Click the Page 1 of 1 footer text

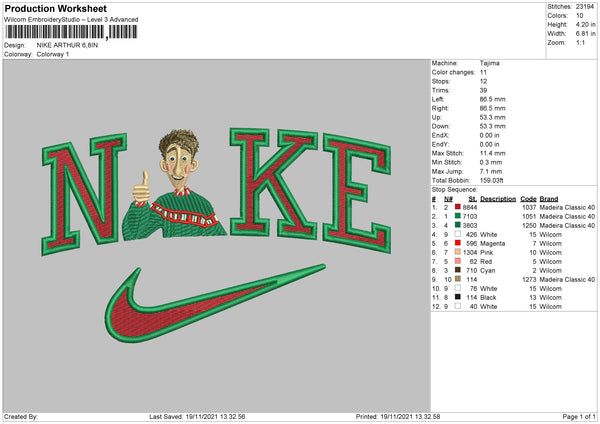[x=579, y=417]
